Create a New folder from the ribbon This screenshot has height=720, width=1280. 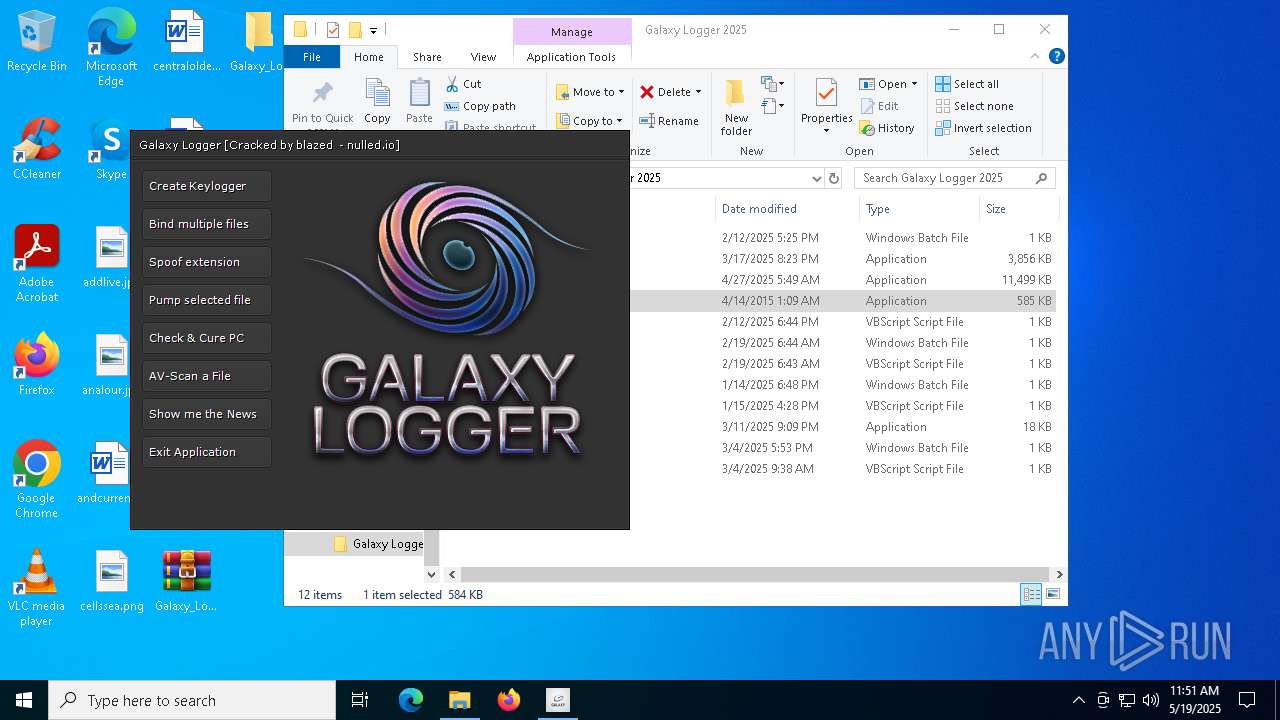tap(736, 108)
